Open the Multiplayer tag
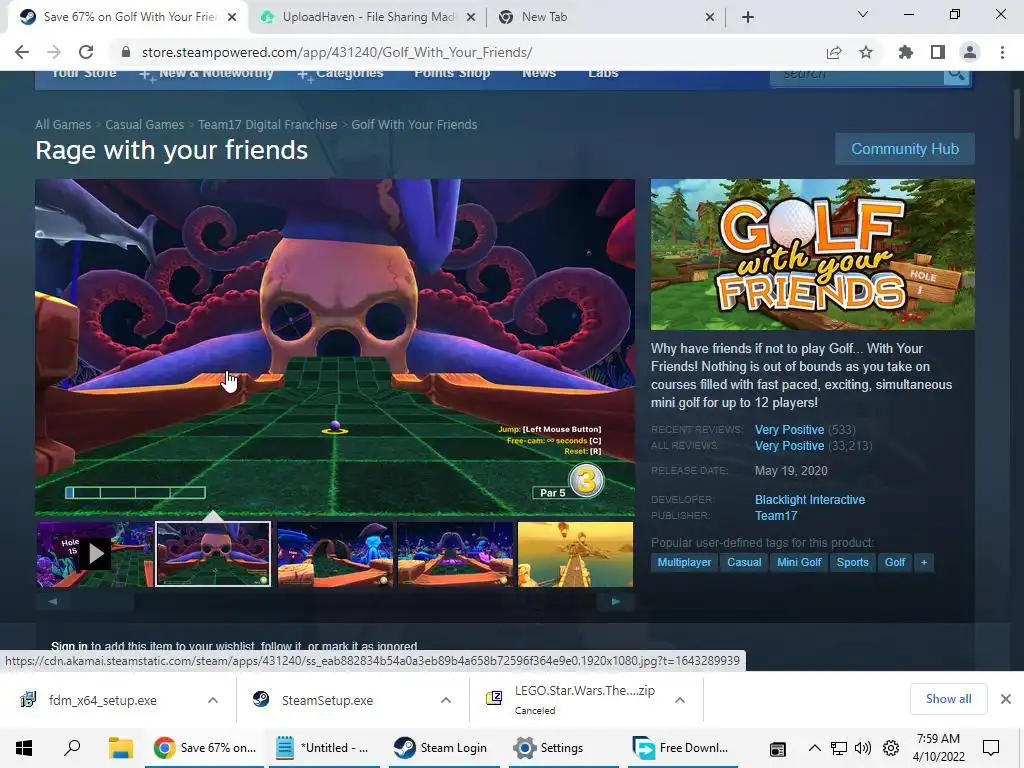This screenshot has height=768, width=1024. click(684, 562)
